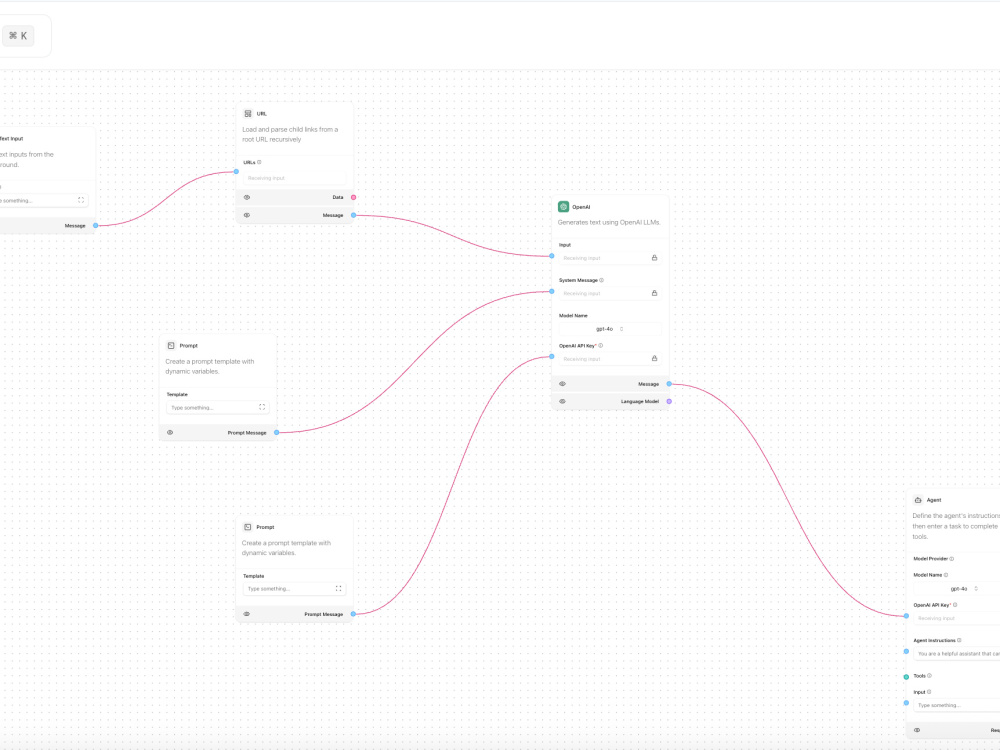Open expand icon in Template field feeding API Key
Viewport: 1000px width, 750px height.
click(x=339, y=589)
